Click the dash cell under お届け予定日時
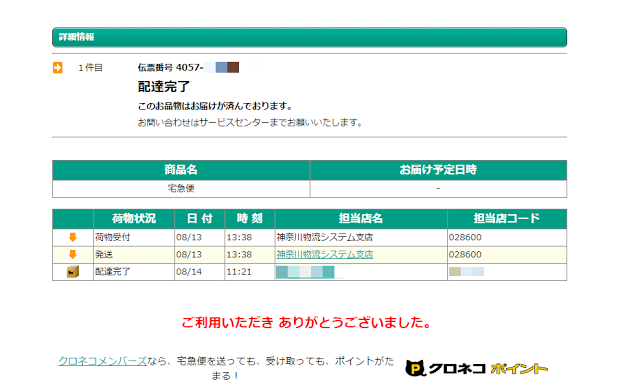Image resolution: width=640 pixels, height=390 pixels. (438, 188)
